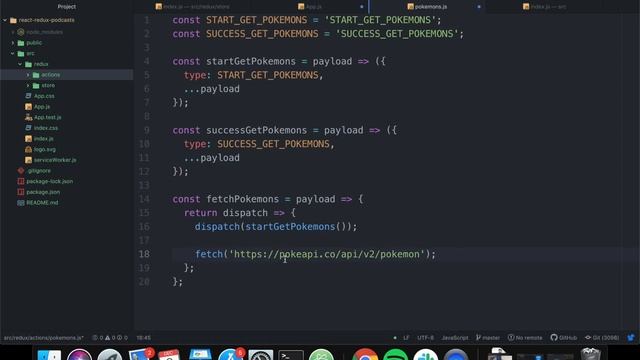Image resolution: width=640 pixels, height=360 pixels.
Task: Close the modified App.js tab via its dot
Action: pyautogui.click(x=362, y=7)
